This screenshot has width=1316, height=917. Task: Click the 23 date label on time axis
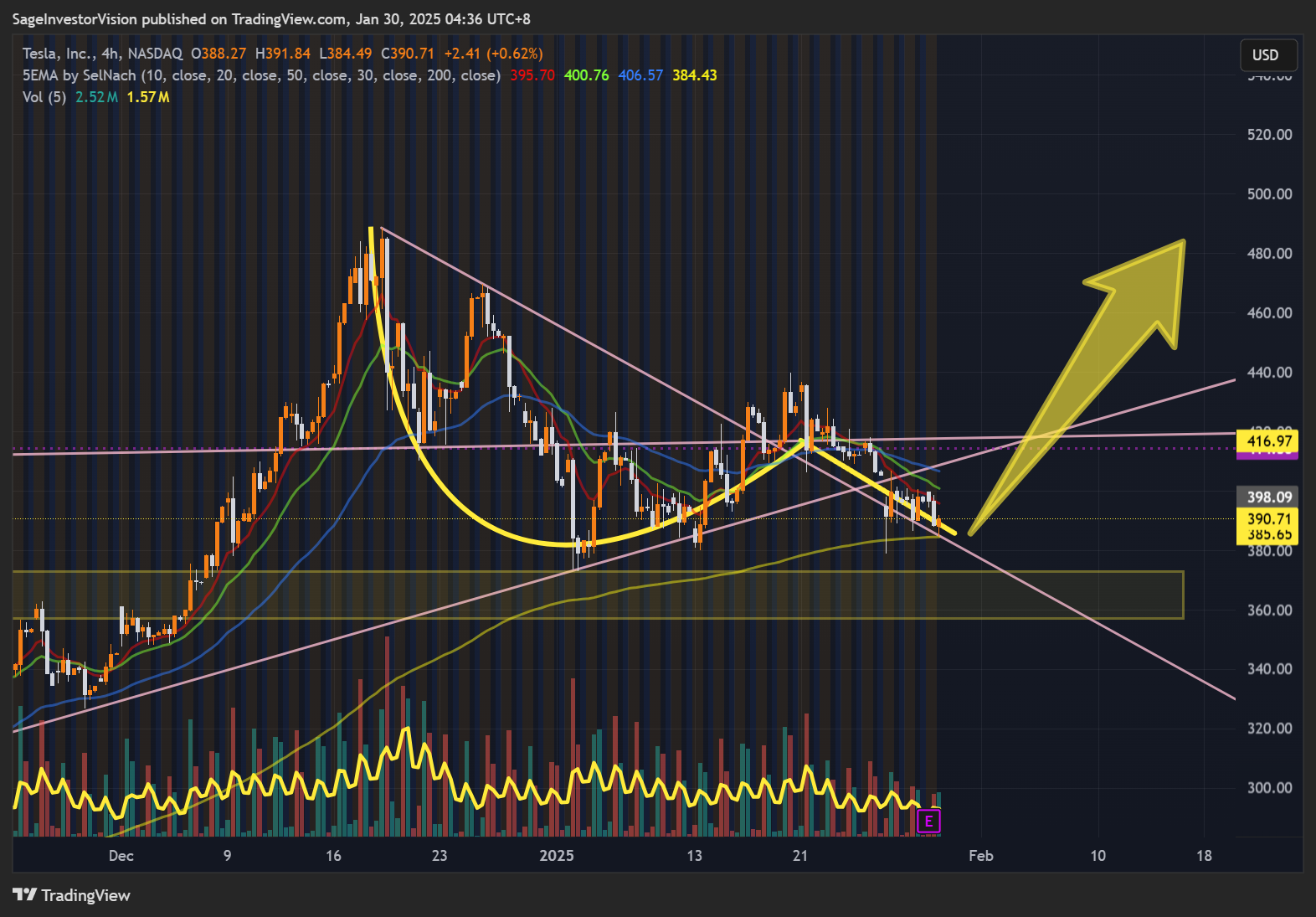click(440, 856)
